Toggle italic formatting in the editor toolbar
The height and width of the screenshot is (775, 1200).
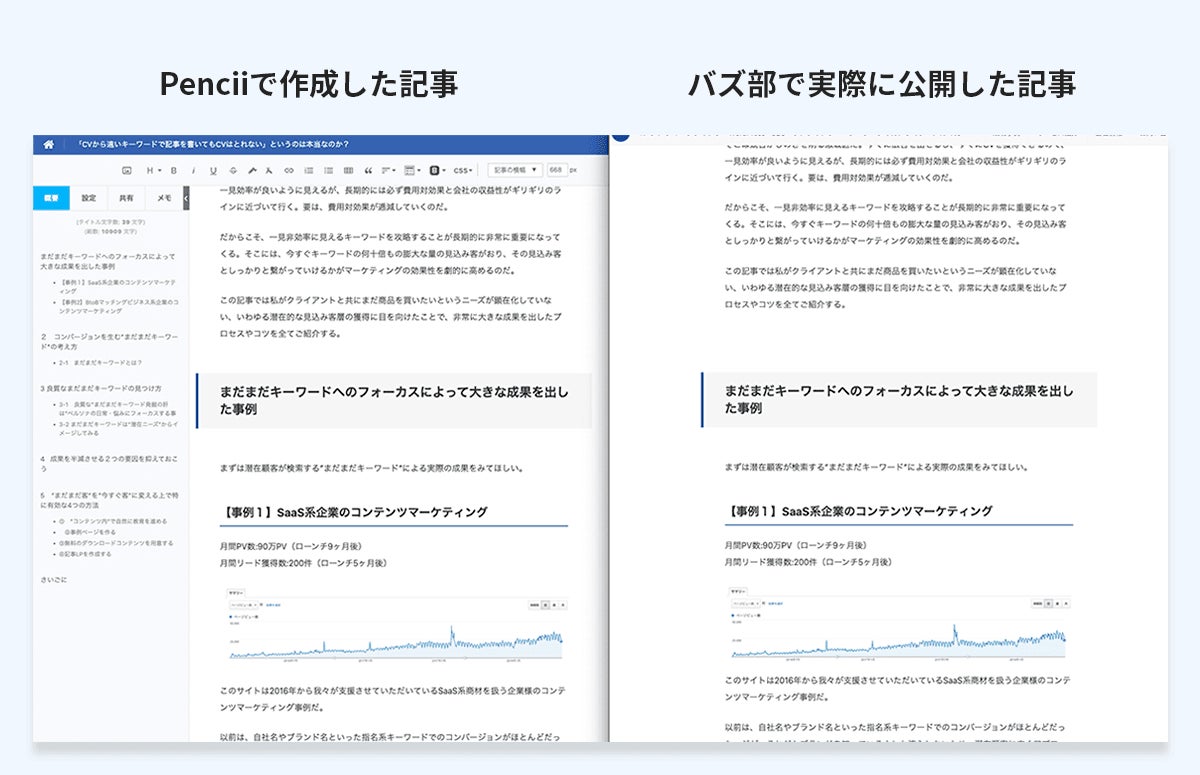(193, 171)
